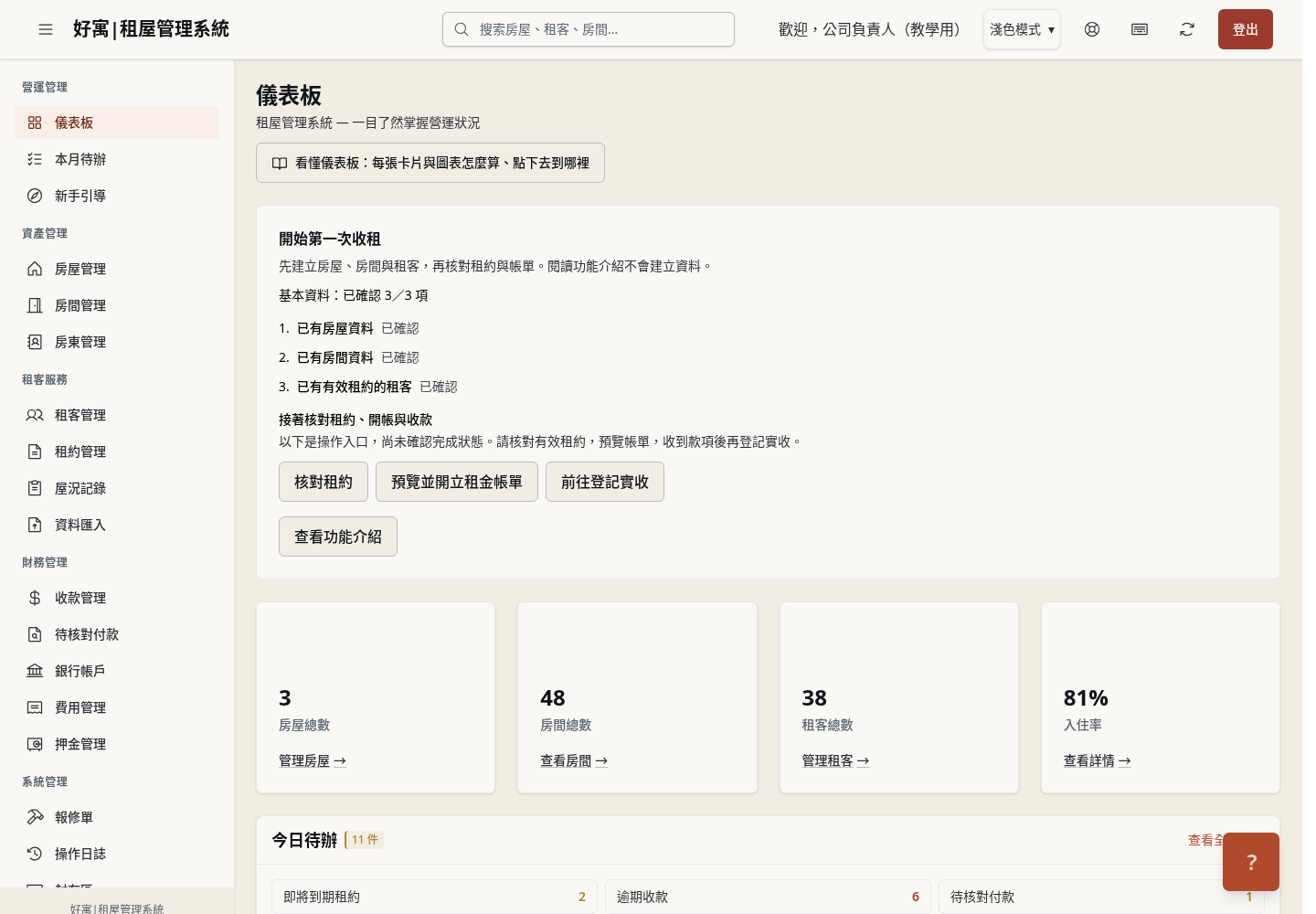
Task: Click the keyboard shortcuts icon in header
Action: [x=1140, y=29]
